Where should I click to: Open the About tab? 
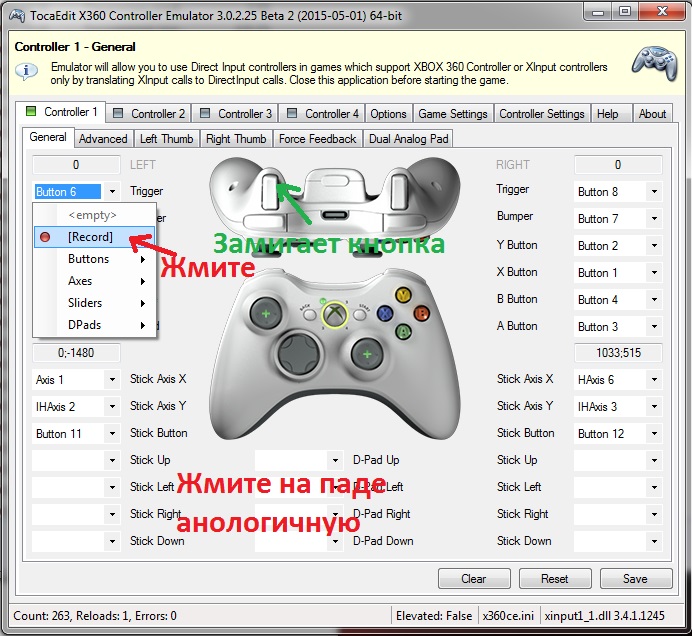click(652, 113)
